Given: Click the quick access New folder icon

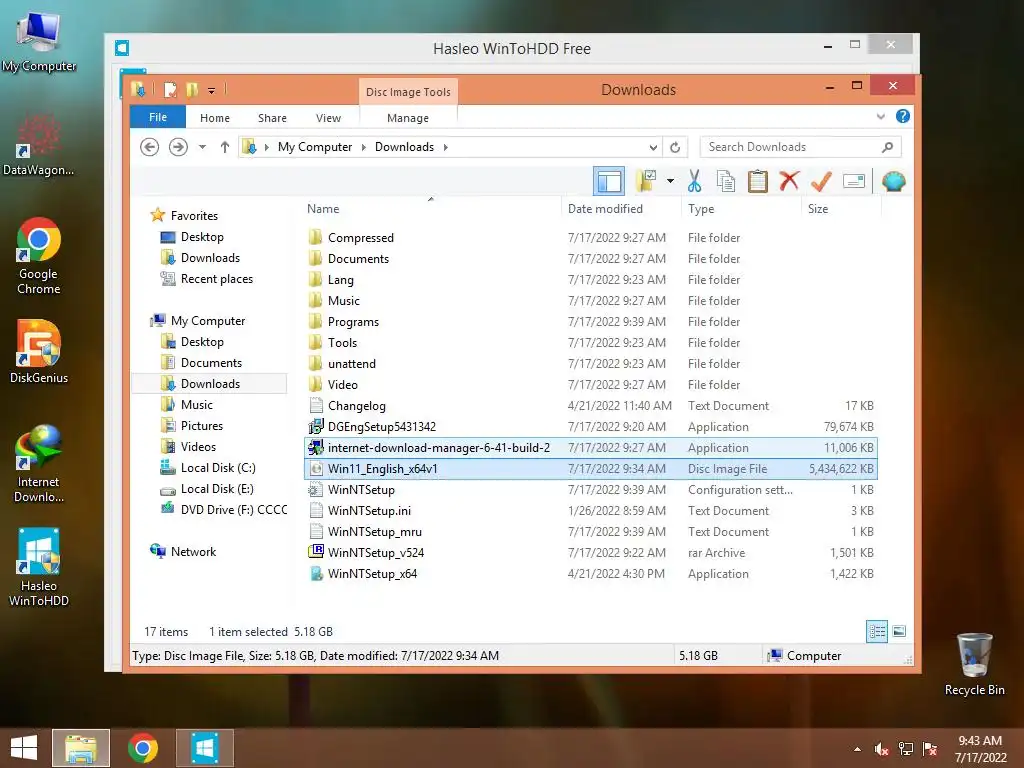Looking at the screenshot, I should (192, 89).
